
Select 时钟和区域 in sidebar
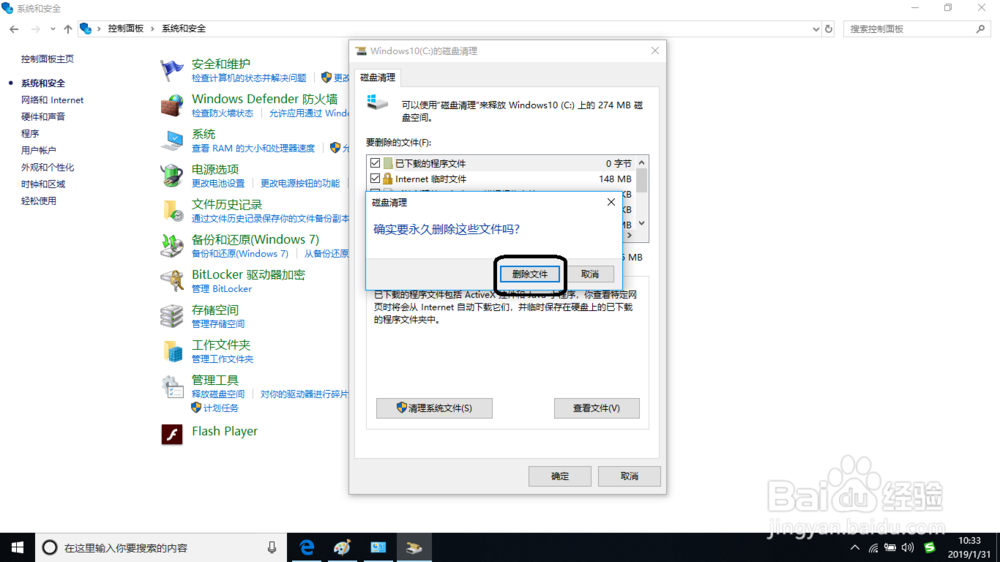(43, 184)
